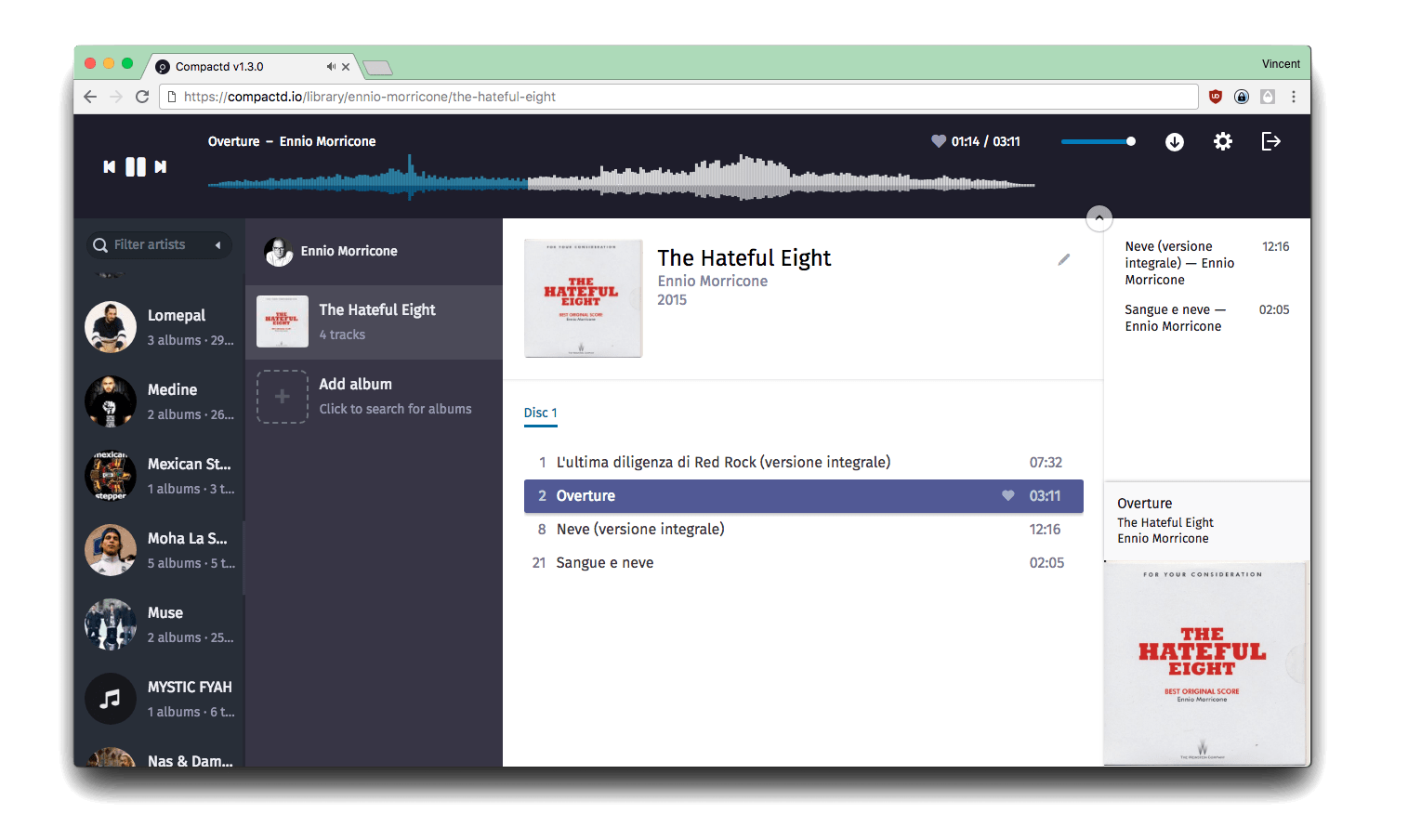The width and height of the screenshot is (1421, 840).
Task: Click the search magnifier icon
Action: 100,245
